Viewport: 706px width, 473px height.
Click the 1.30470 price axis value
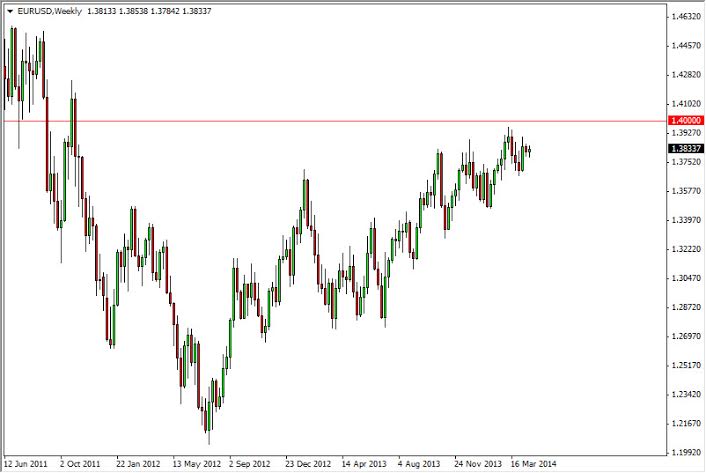pos(686,278)
